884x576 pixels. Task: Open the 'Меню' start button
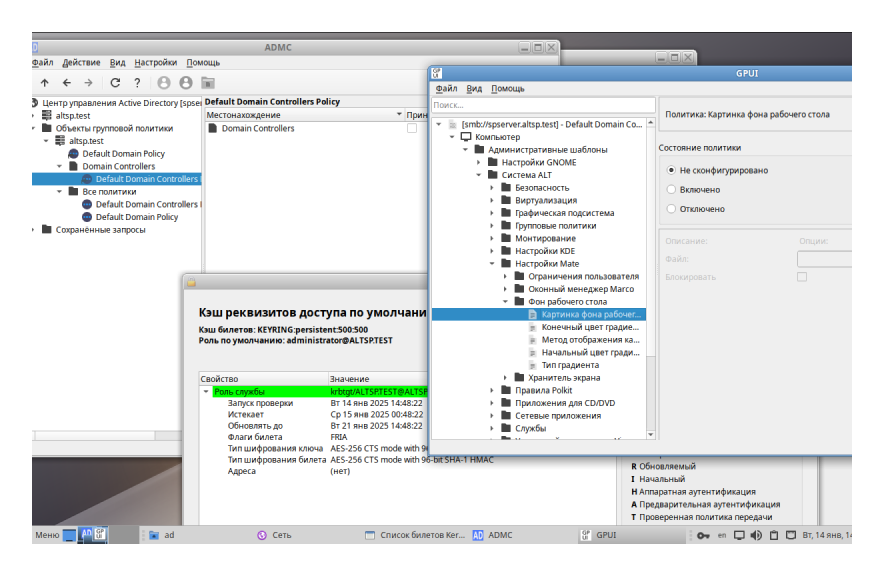47,535
